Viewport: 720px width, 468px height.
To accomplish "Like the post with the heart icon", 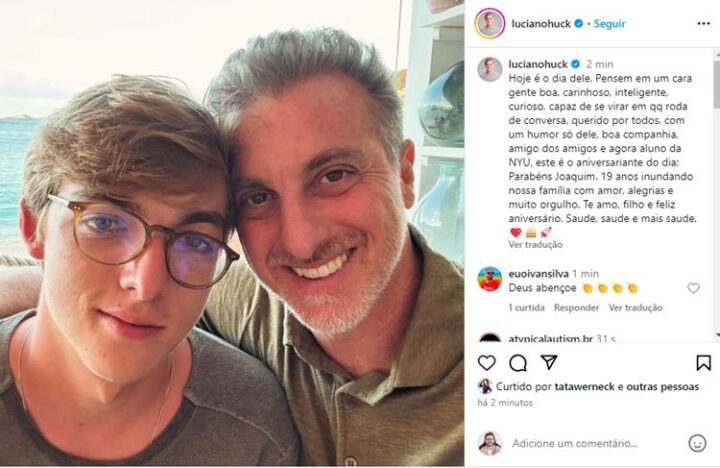I will pyautogui.click(x=487, y=363).
